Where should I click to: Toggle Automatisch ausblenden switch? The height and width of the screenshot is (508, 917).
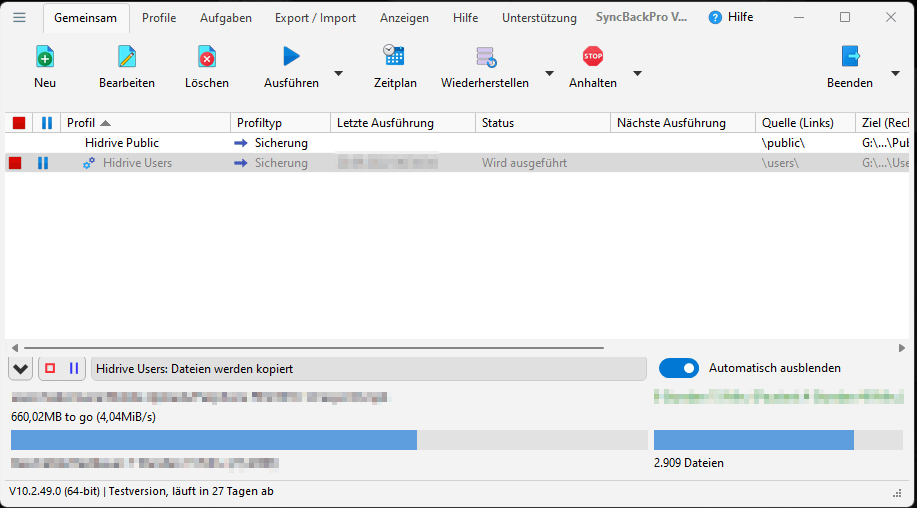679,368
